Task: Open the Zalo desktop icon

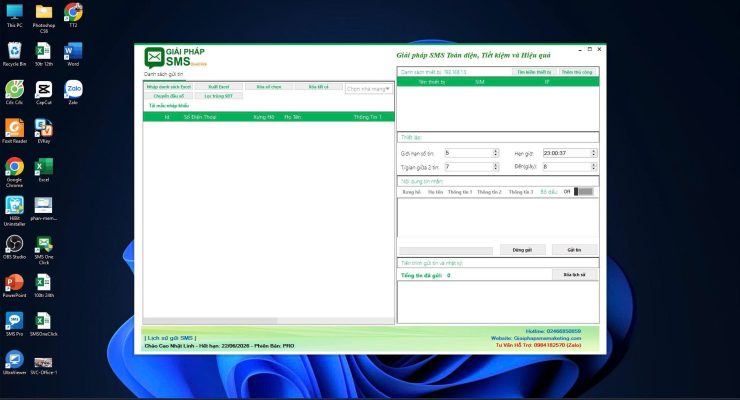Action: point(73,90)
